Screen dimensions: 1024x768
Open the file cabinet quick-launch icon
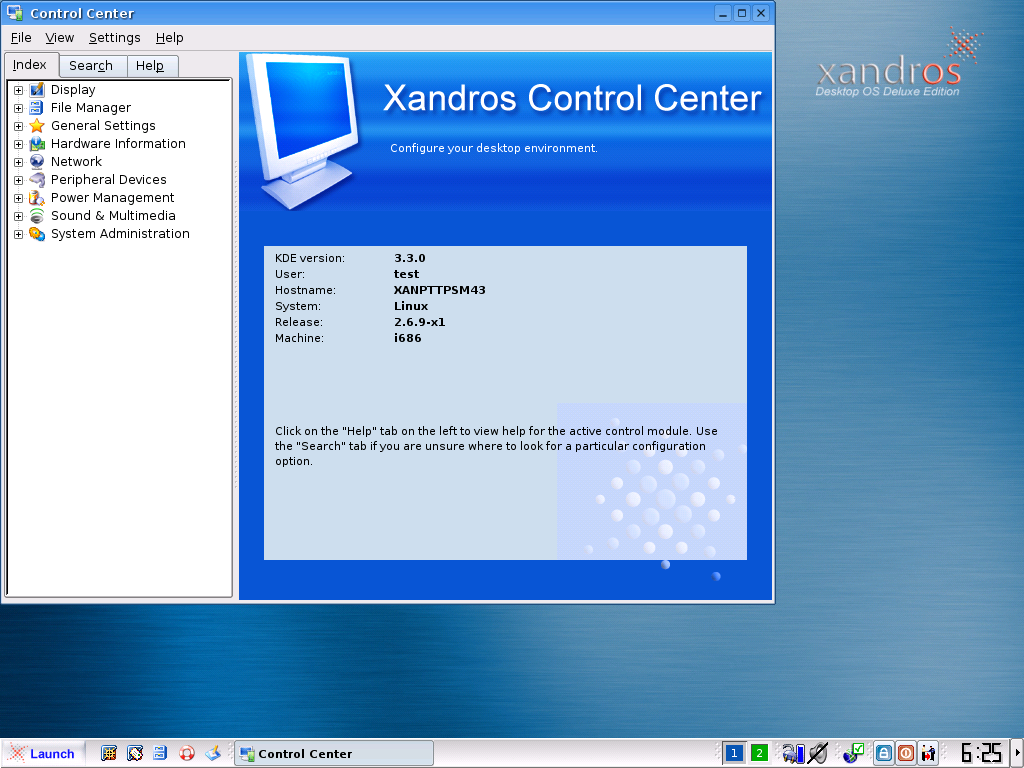pos(161,754)
